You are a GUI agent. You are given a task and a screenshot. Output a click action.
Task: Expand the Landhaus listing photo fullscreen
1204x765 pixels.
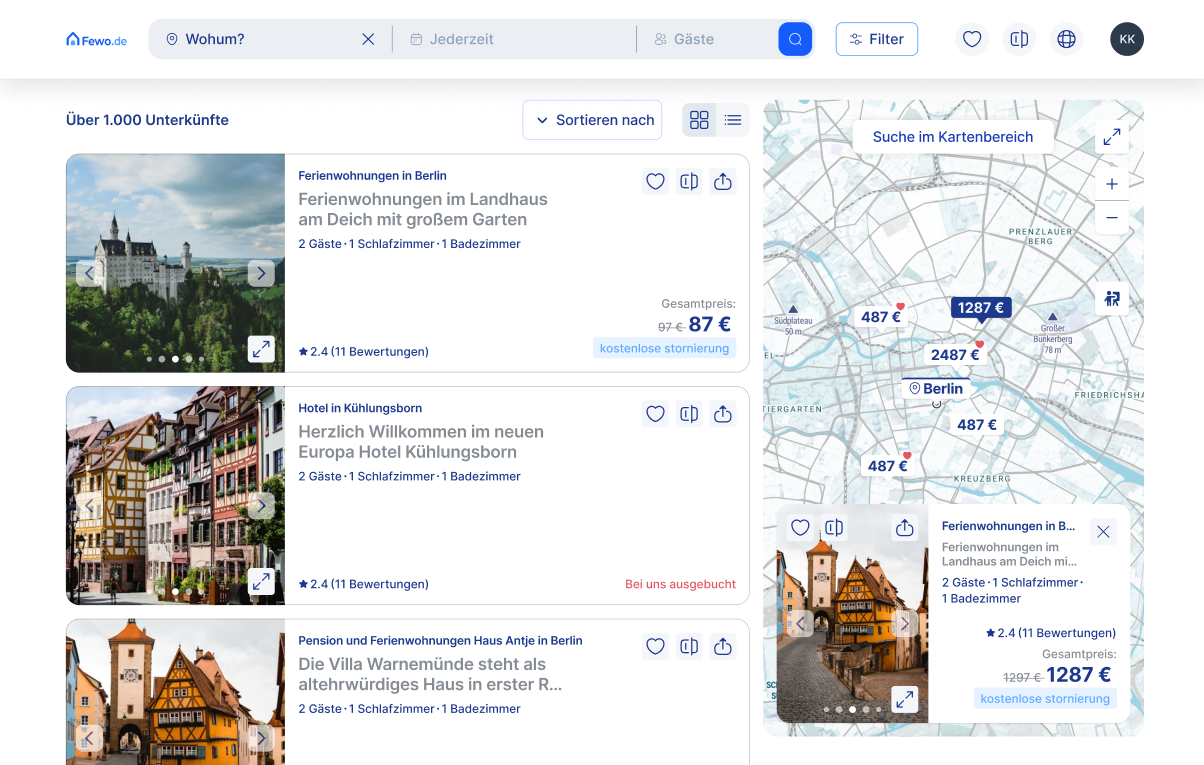point(261,349)
